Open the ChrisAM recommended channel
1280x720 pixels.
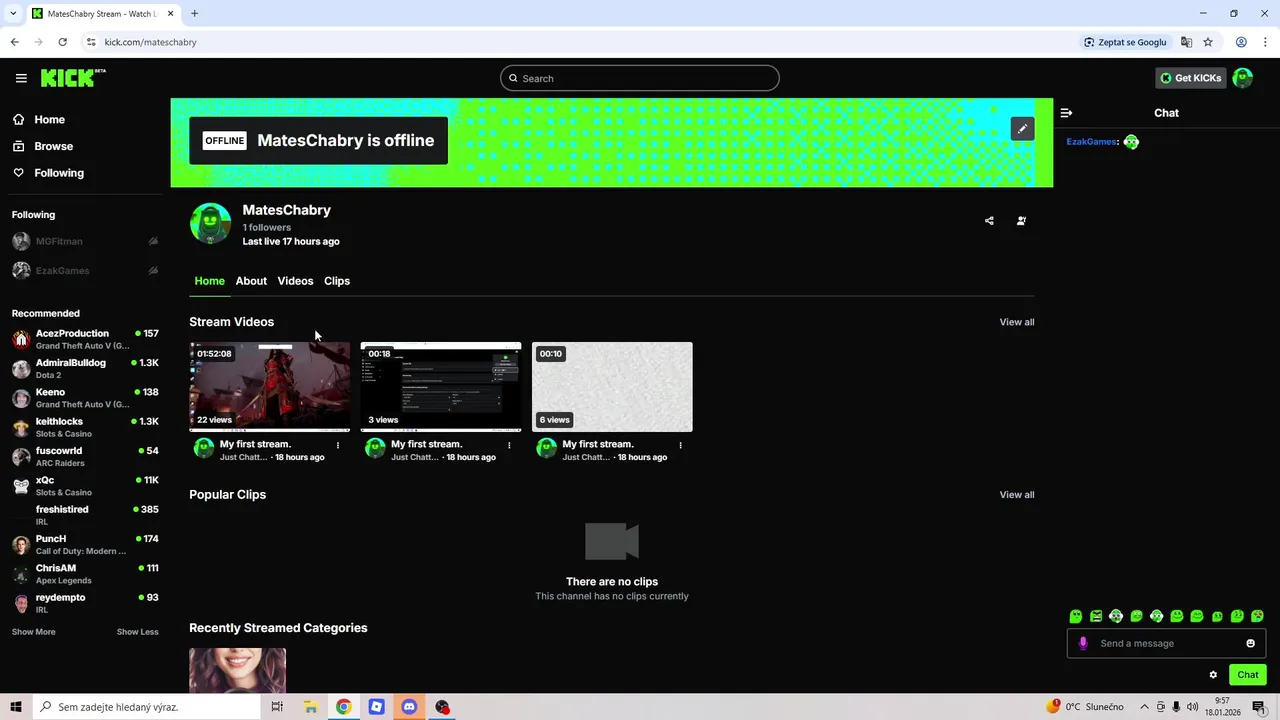[85, 574]
